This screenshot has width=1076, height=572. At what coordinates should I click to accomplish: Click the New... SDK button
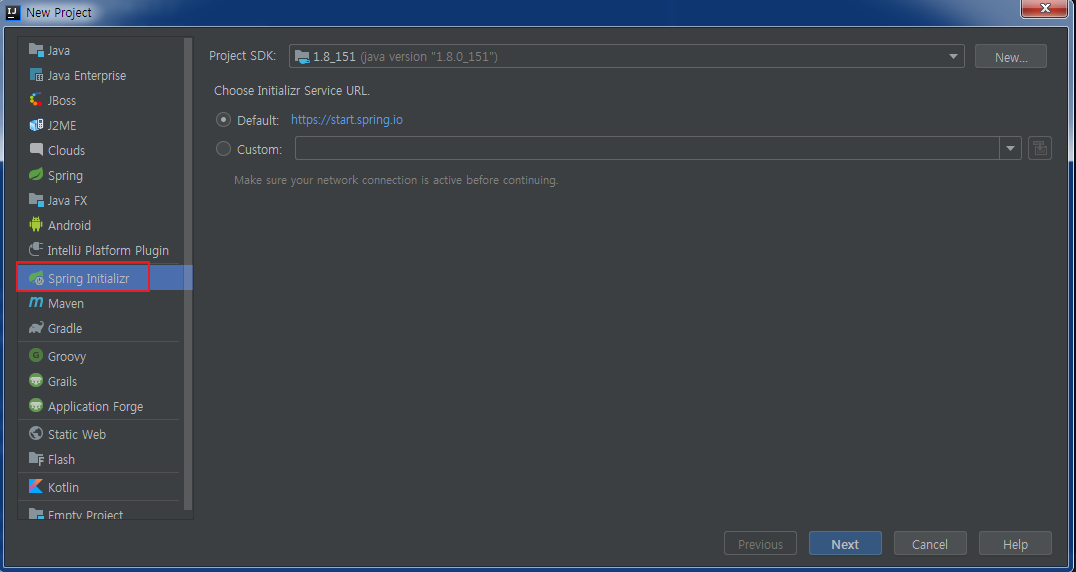tap(1011, 57)
